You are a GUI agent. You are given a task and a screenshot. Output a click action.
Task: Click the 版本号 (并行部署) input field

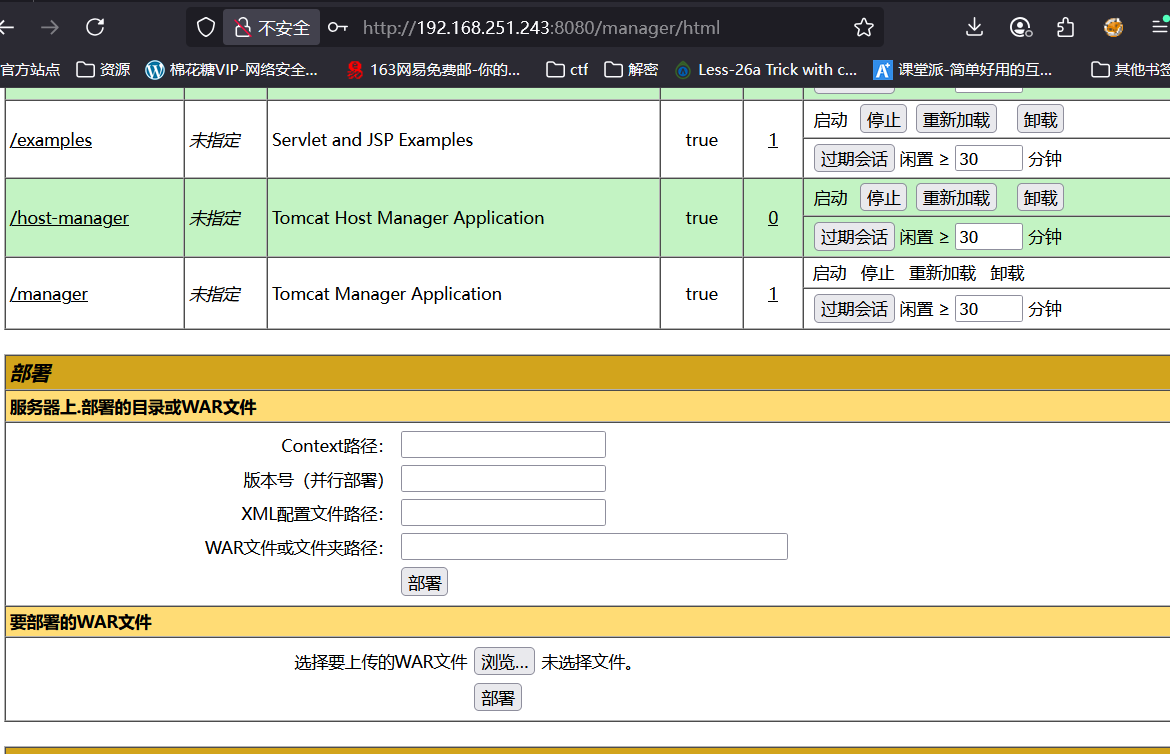503,479
